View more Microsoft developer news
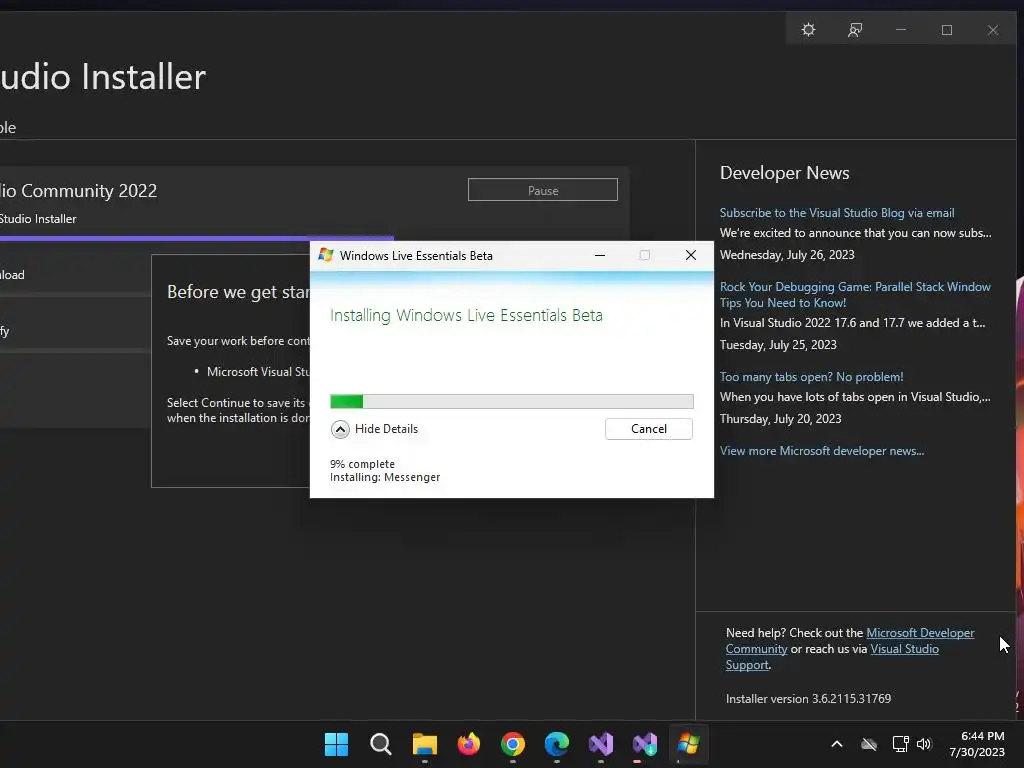Screen dimensions: 1024x768 [x=822, y=451]
